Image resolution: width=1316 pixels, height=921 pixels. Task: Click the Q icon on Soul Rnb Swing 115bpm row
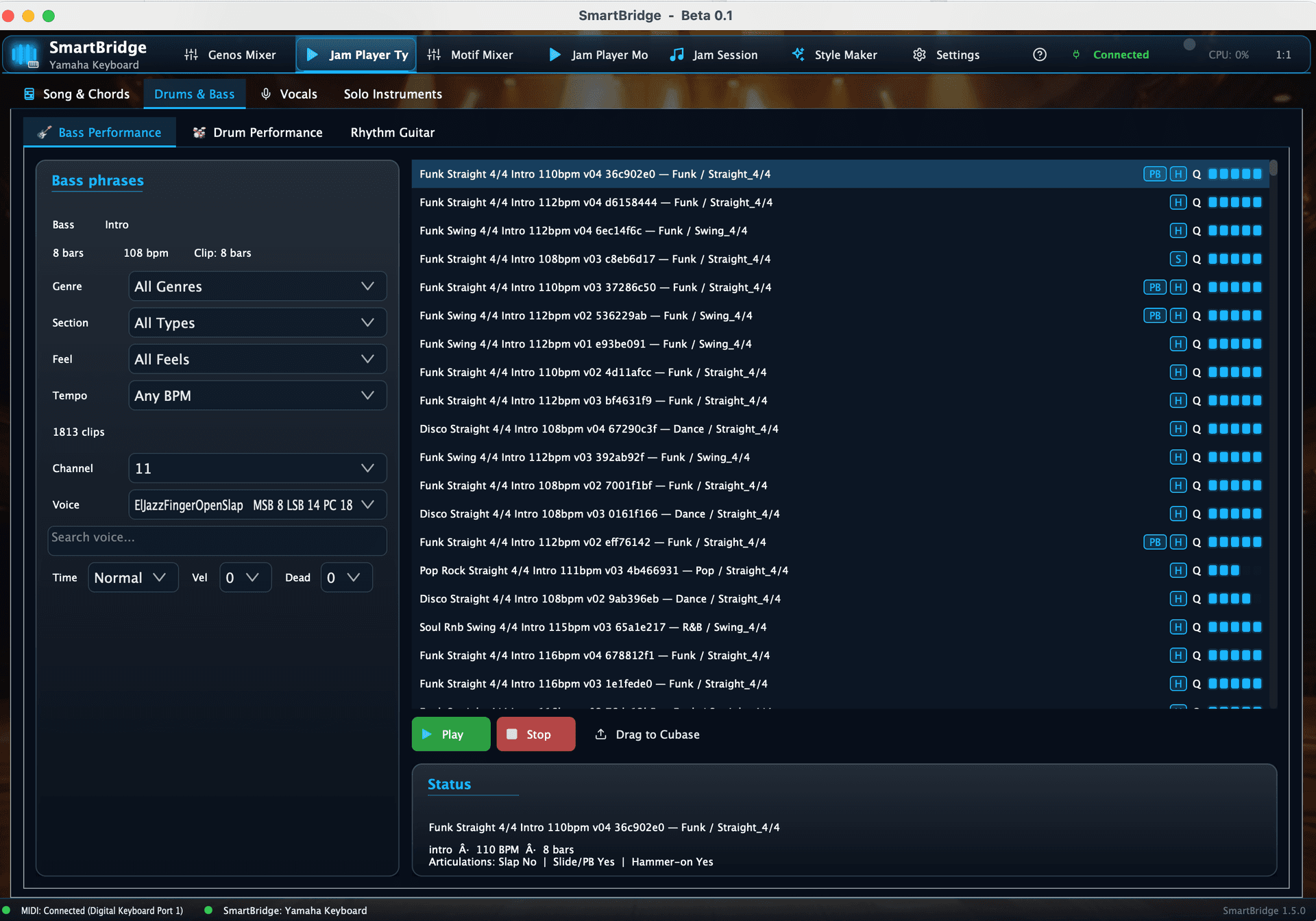point(1197,627)
